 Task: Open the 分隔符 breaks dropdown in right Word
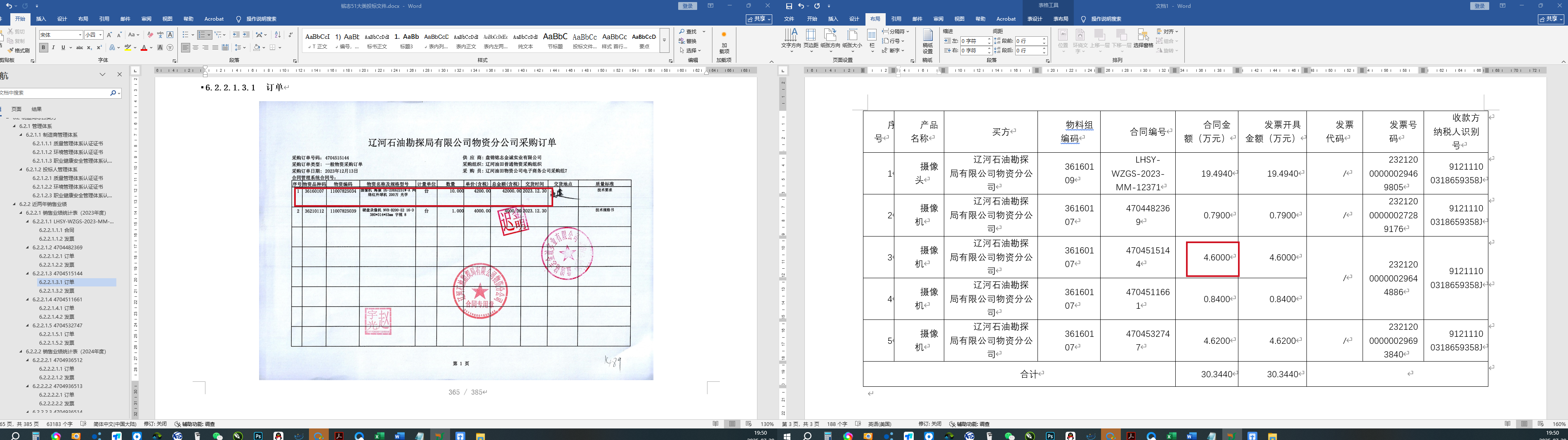click(x=896, y=31)
